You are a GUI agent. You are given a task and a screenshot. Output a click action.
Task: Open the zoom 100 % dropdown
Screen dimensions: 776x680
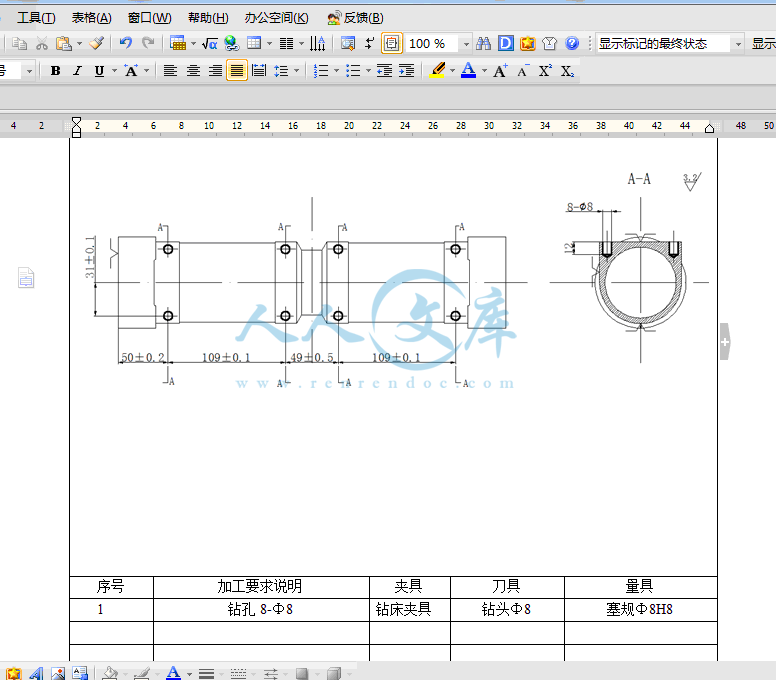[466, 45]
